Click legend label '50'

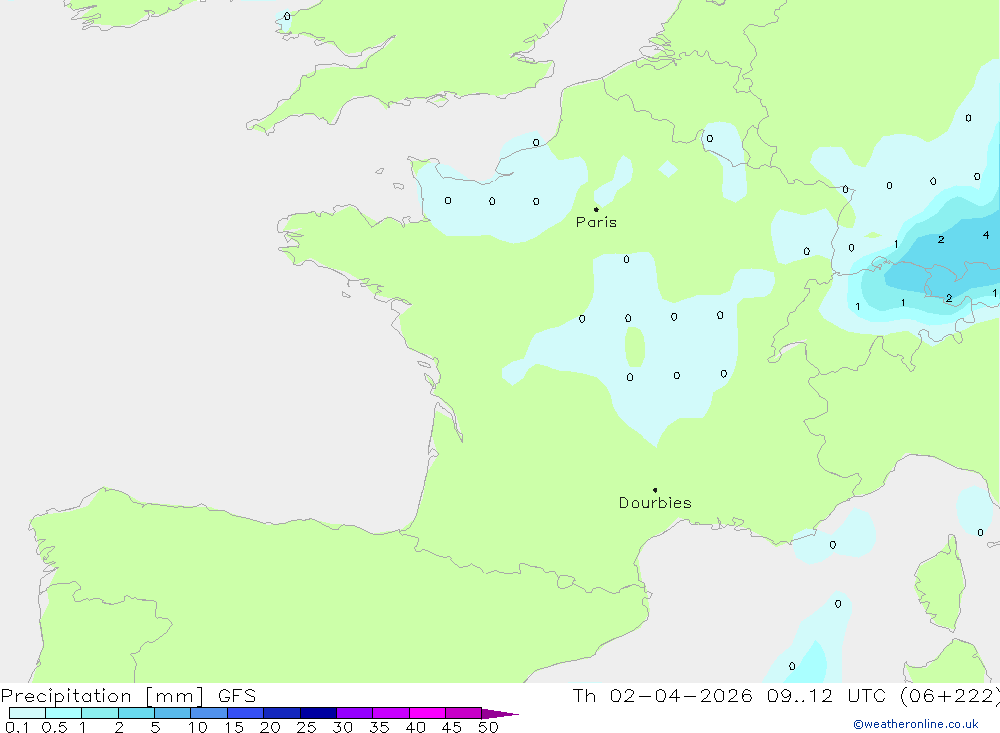[x=488, y=727]
